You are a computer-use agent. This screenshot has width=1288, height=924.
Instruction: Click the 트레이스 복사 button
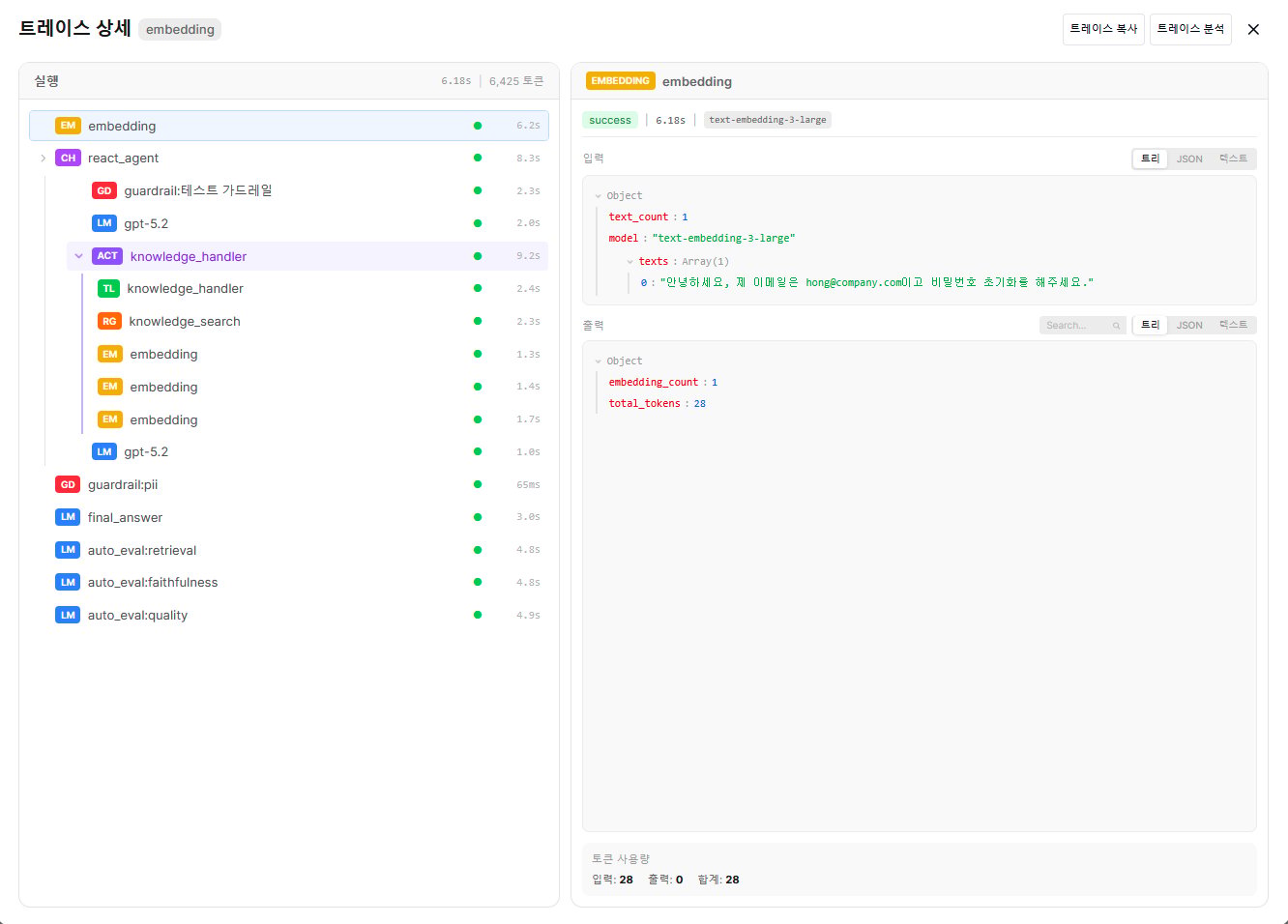[1103, 29]
